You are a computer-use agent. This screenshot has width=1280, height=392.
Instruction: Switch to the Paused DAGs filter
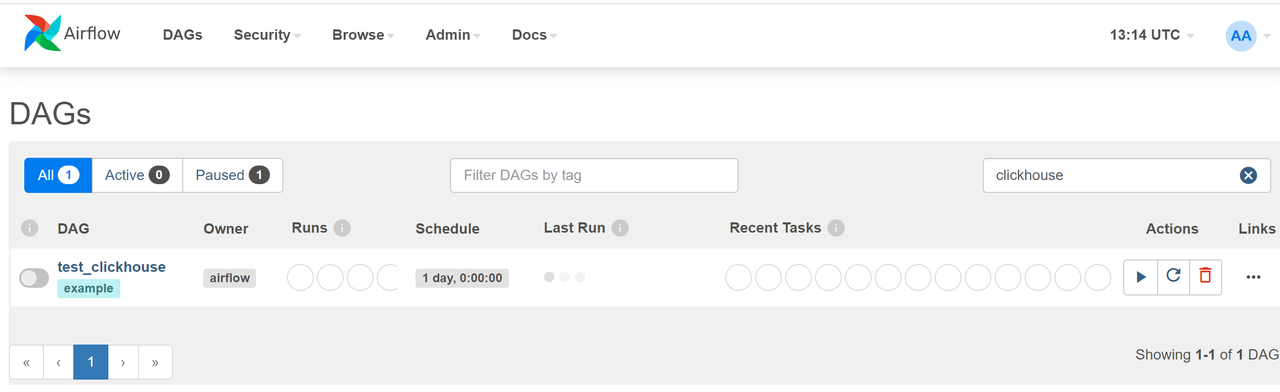[x=232, y=175]
